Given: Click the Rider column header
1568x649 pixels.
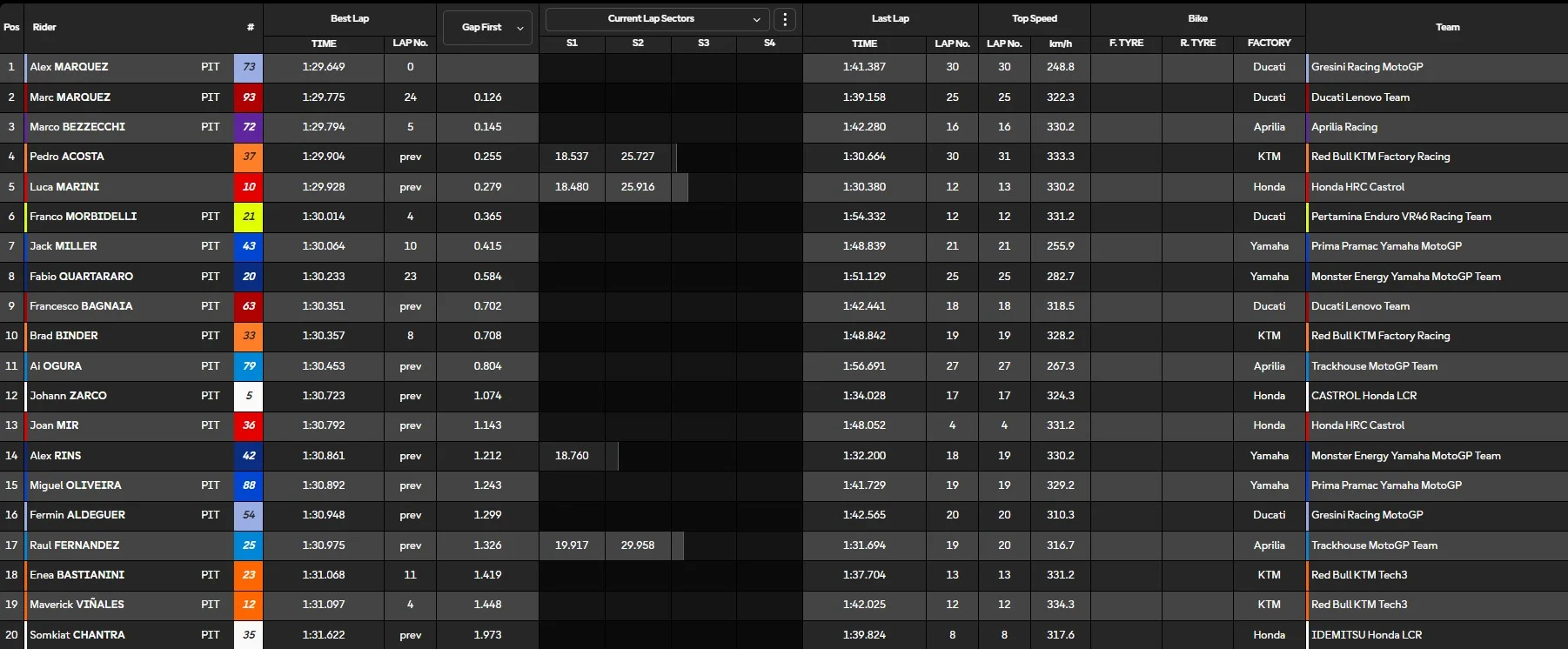Looking at the screenshot, I should pyautogui.click(x=44, y=27).
